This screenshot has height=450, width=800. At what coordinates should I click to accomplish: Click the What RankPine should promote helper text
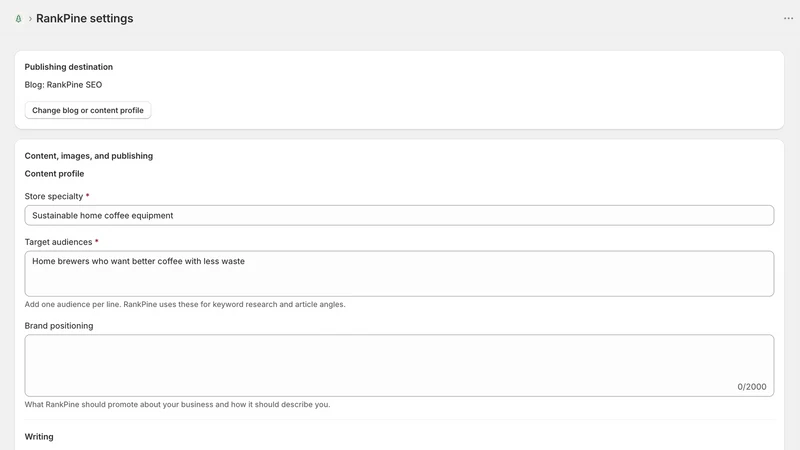click(178, 404)
